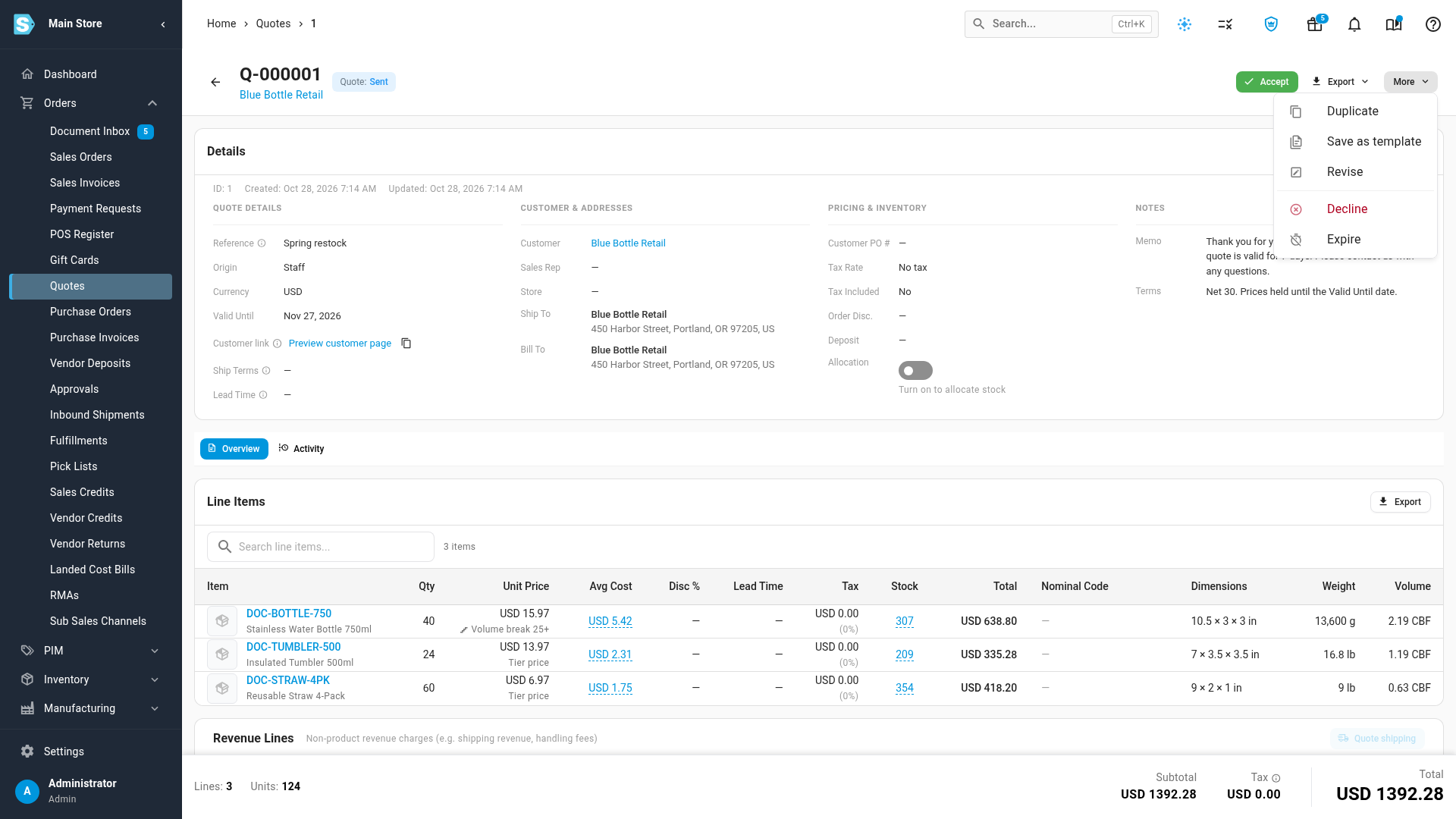
Task: Go back using the arrow beside Q-000001
Action: [215, 82]
